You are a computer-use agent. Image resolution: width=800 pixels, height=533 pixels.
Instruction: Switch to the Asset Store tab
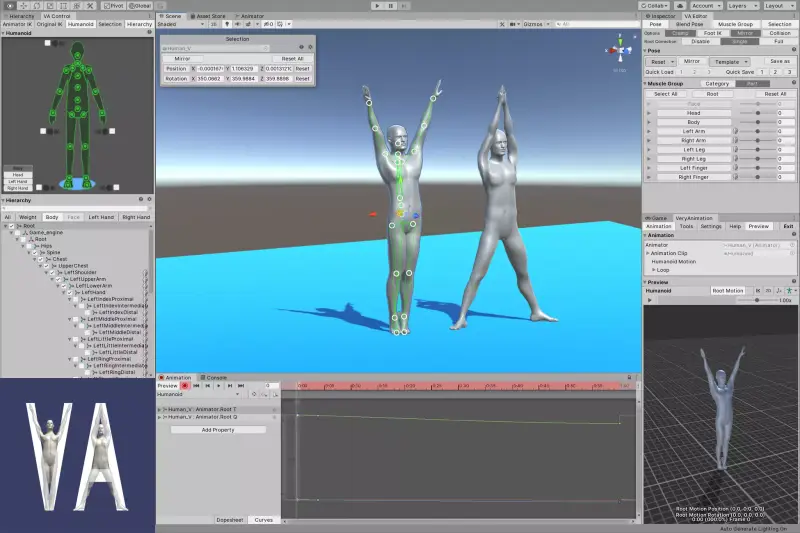[x=208, y=16]
